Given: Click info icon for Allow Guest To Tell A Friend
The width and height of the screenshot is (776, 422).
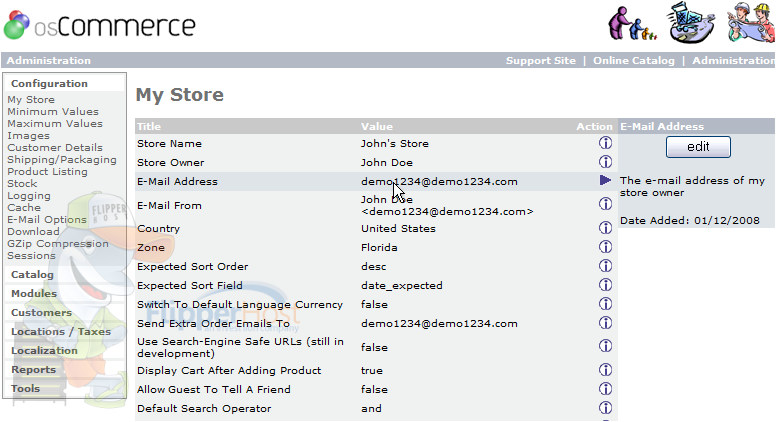Looking at the screenshot, I should pyautogui.click(x=605, y=389).
